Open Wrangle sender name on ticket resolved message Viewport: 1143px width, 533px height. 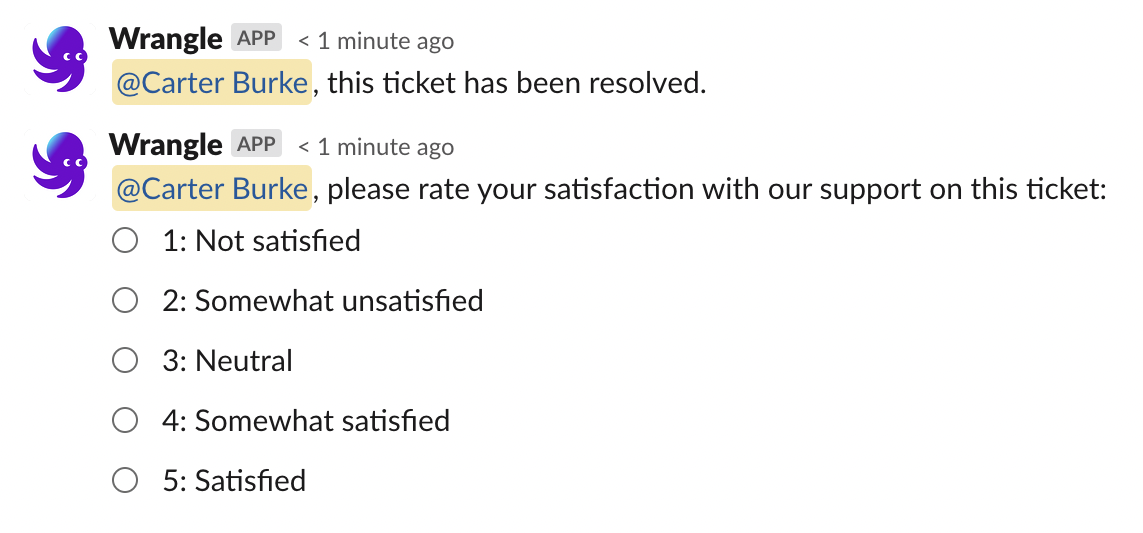165,39
